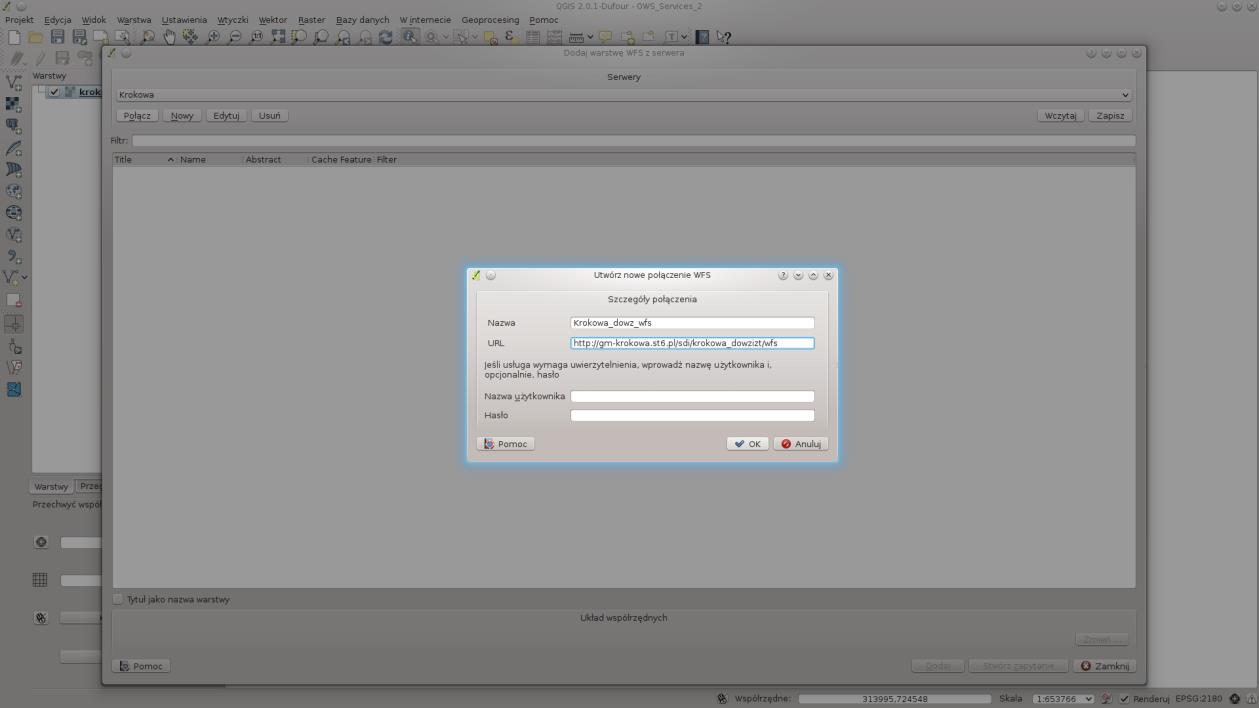Click the Open project folder icon
The height and width of the screenshot is (708, 1259).
[36, 37]
